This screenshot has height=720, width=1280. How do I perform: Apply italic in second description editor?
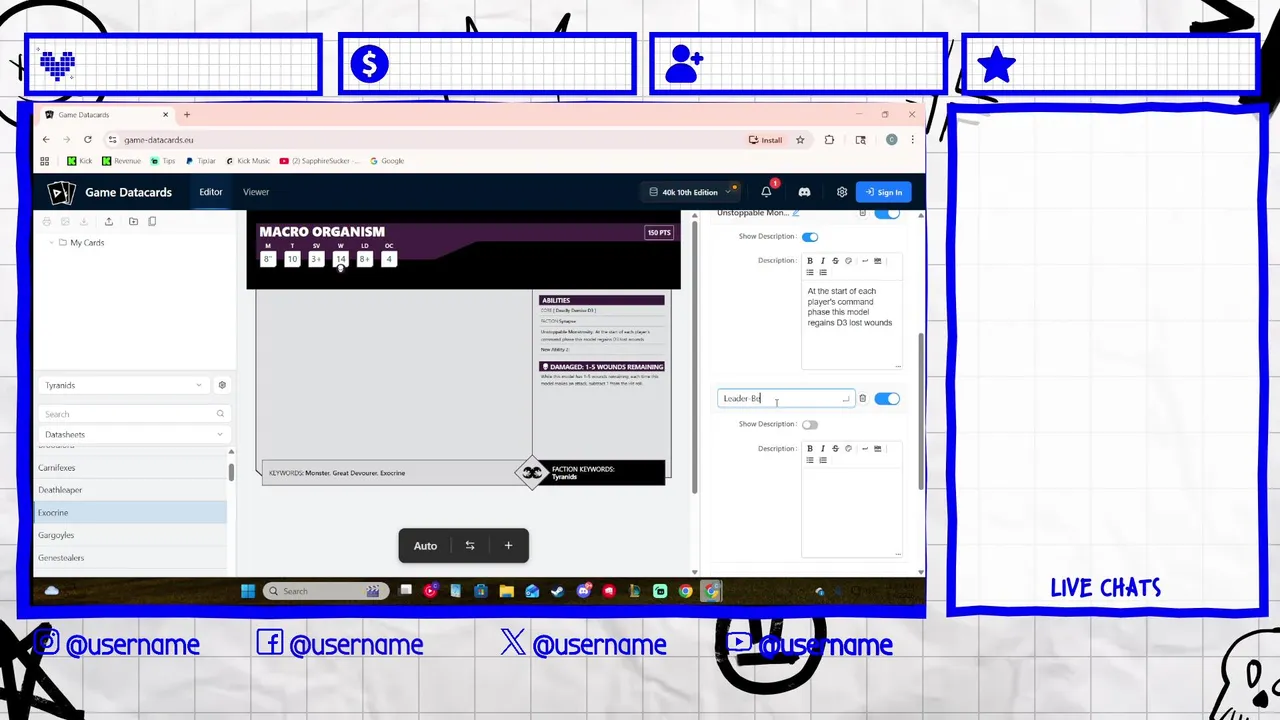coord(823,448)
